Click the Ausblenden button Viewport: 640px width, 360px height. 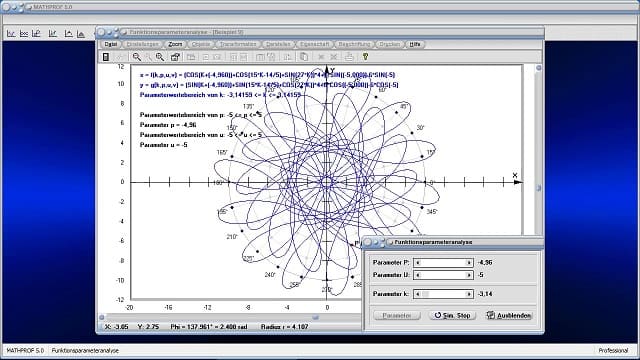(509, 316)
